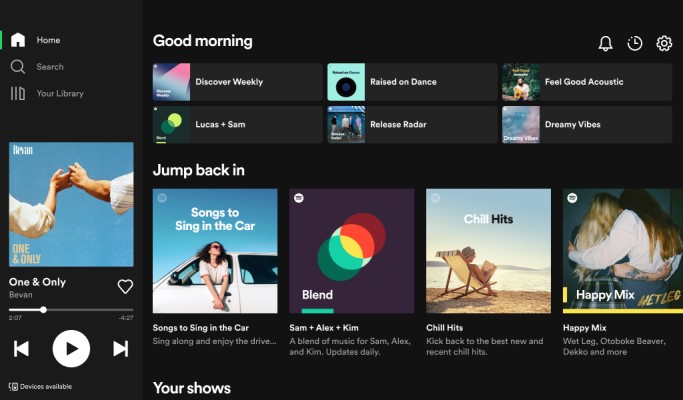
Task: Skip to next track
Action: click(121, 349)
